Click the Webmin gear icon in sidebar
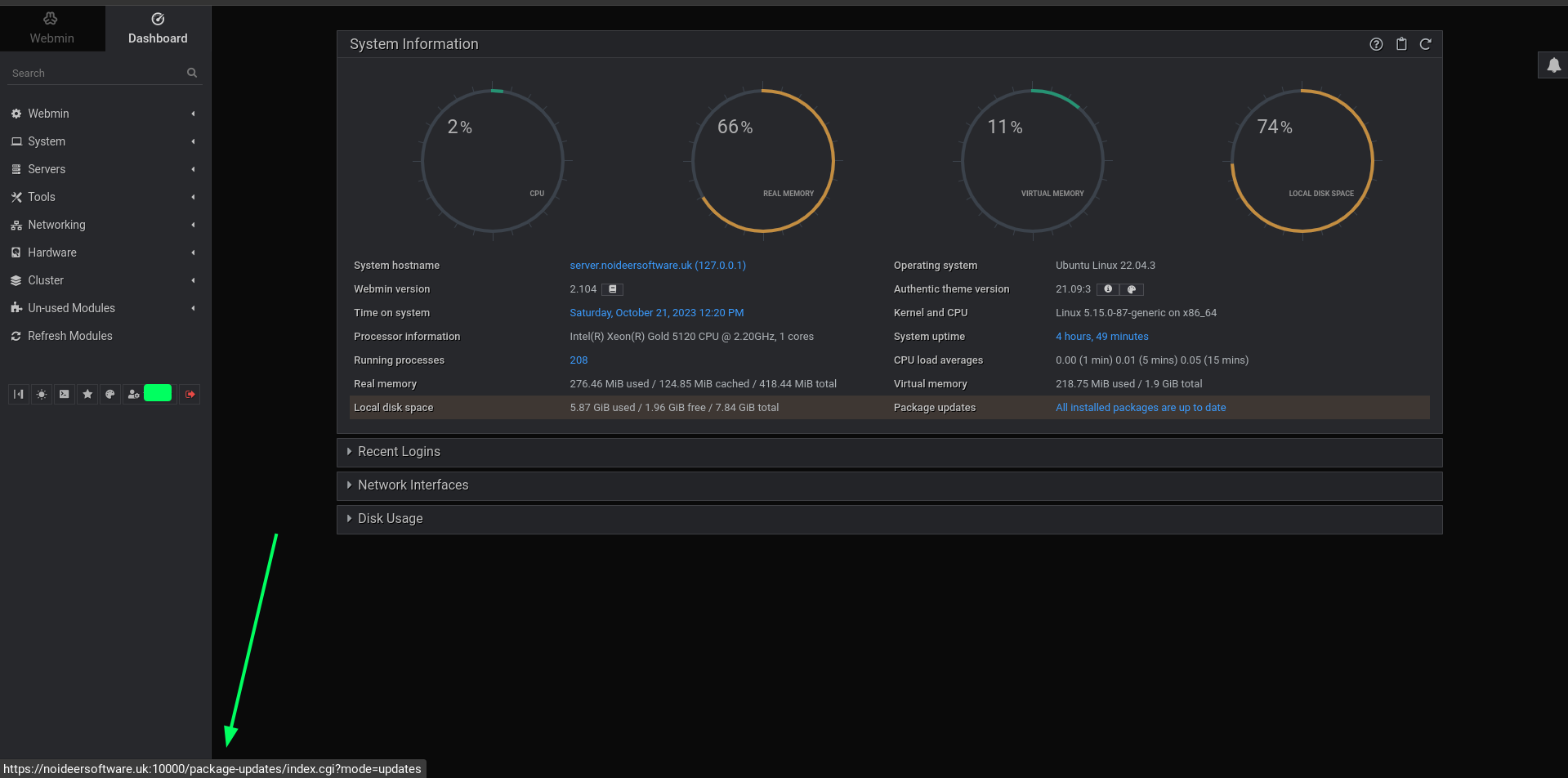 pos(16,114)
